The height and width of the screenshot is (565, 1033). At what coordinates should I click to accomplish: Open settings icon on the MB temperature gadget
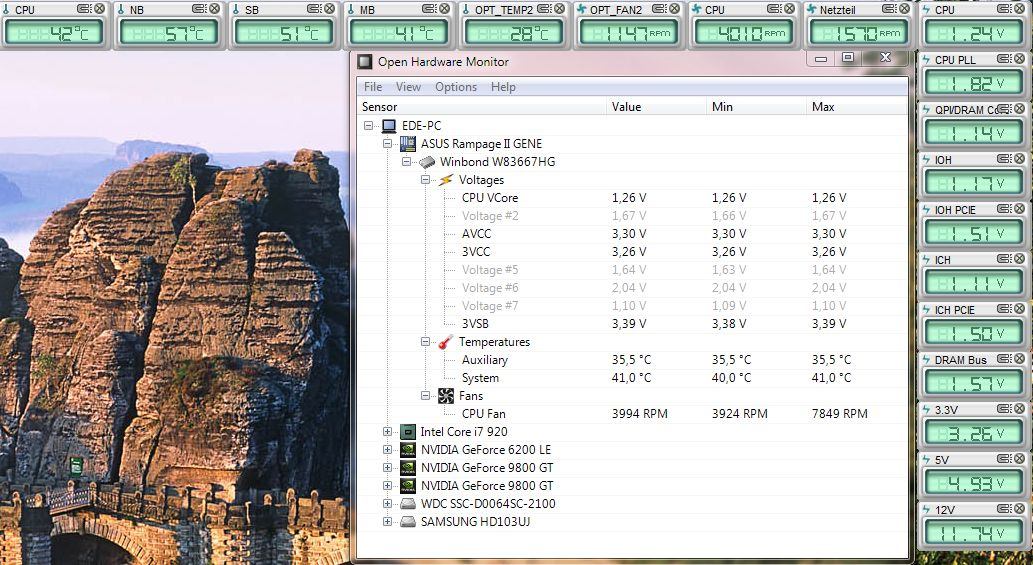(429, 9)
